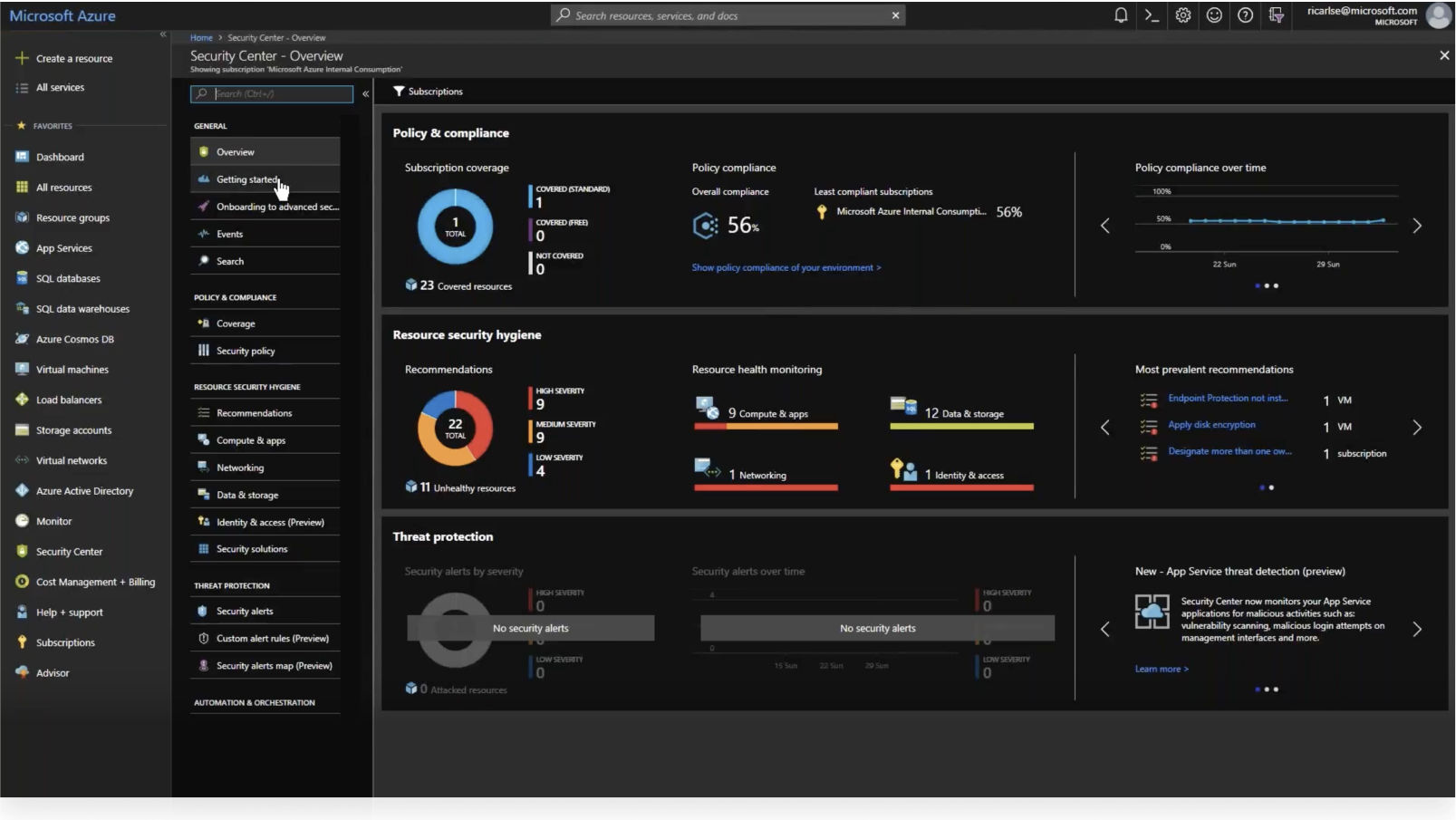Open Security solutions menu item
This screenshot has width=1456, height=820.
pyautogui.click(x=265, y=549)
